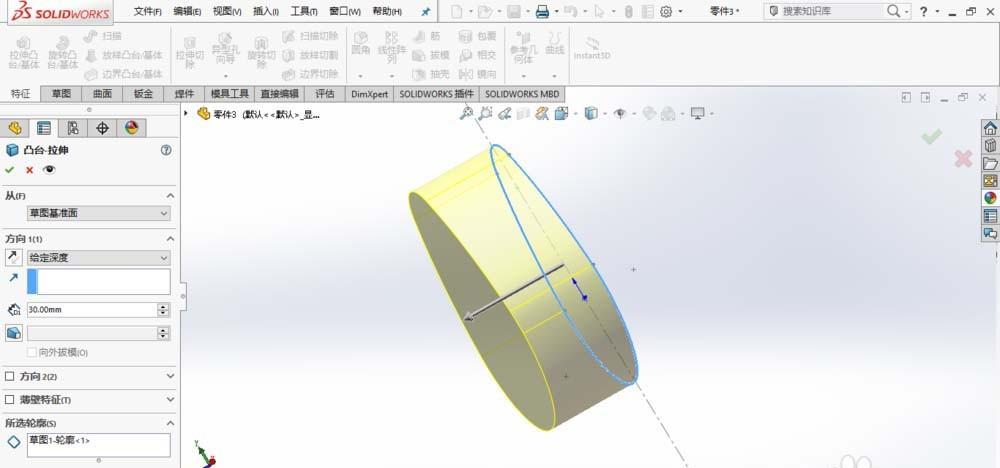Open the 插入 menu

point(266,11)
